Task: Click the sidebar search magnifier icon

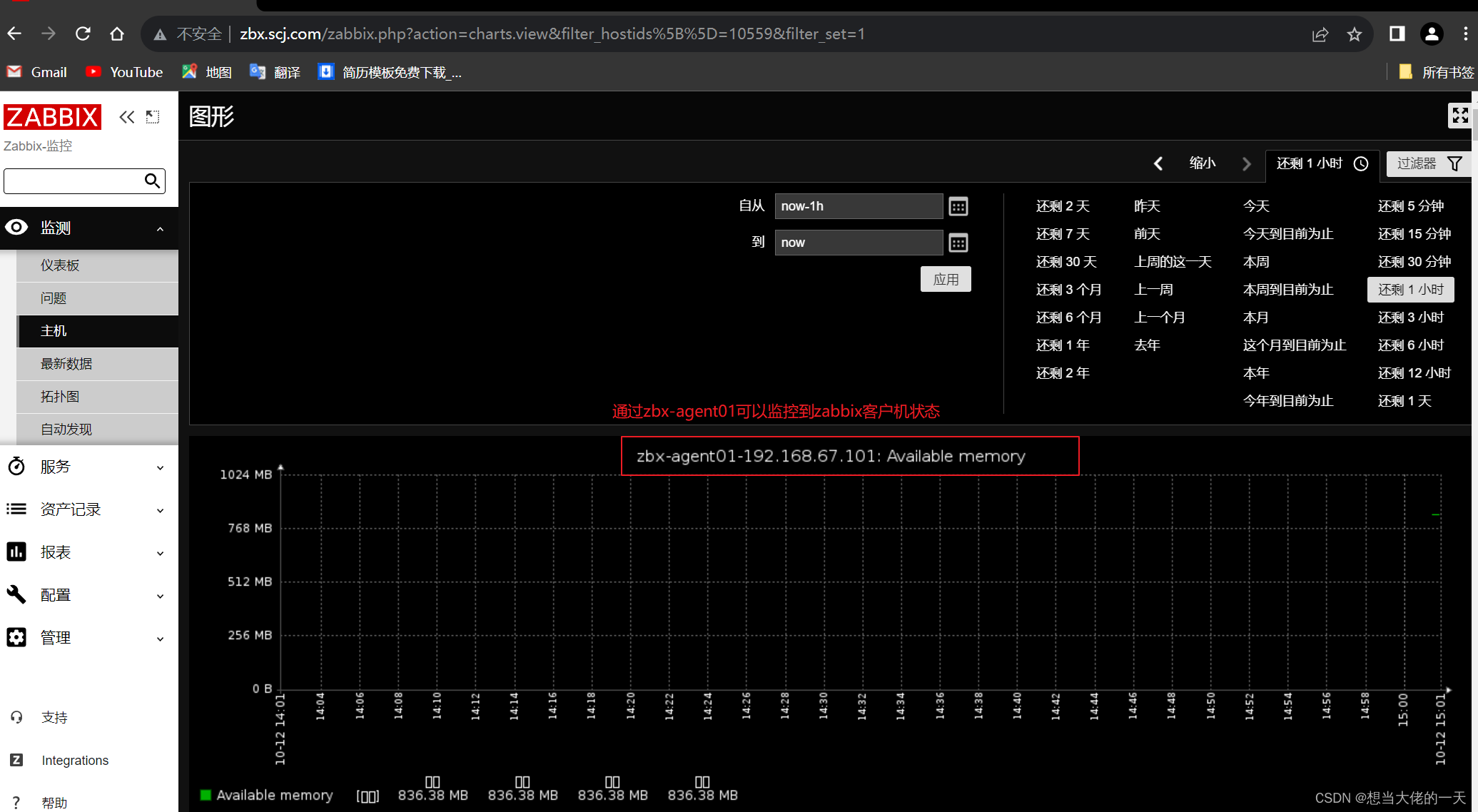Action: point(152,181)
